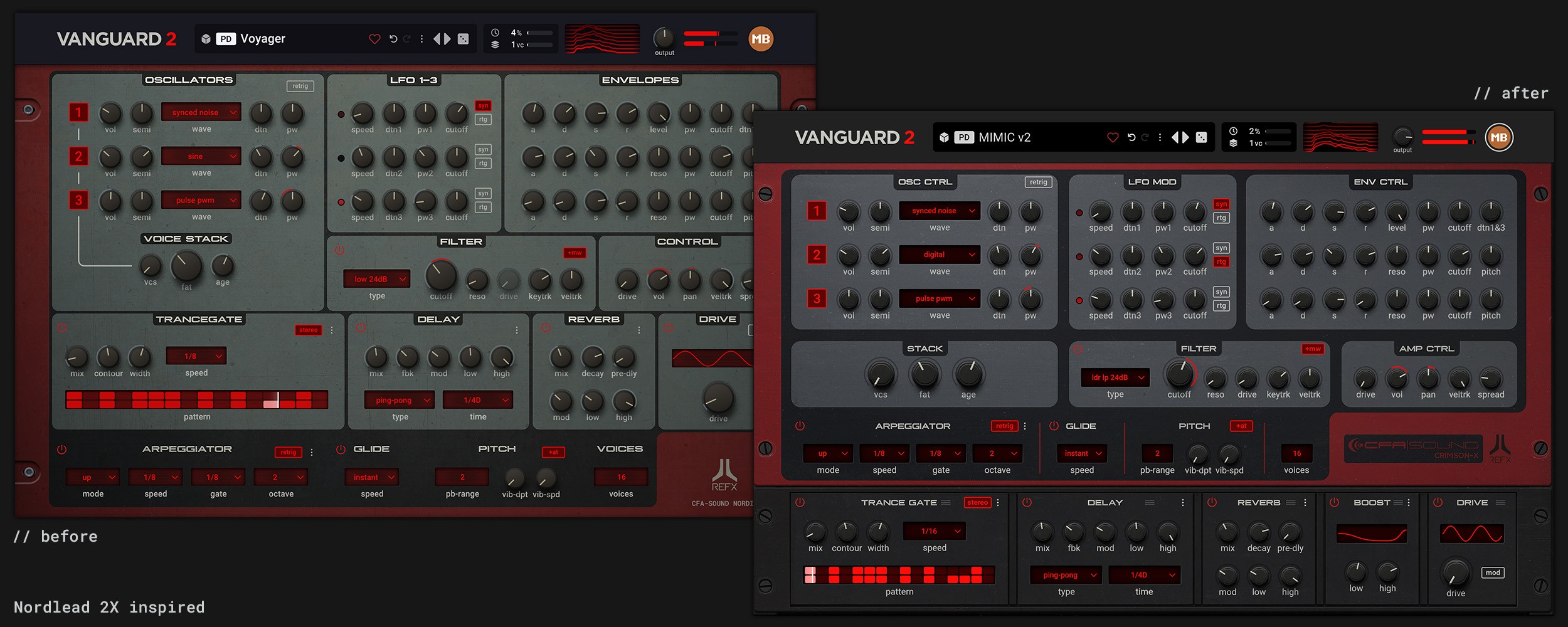Open the arpeggiator up mode dropdown in Voyager
This screenshot has width=1568, height=627.
[93, 477]
